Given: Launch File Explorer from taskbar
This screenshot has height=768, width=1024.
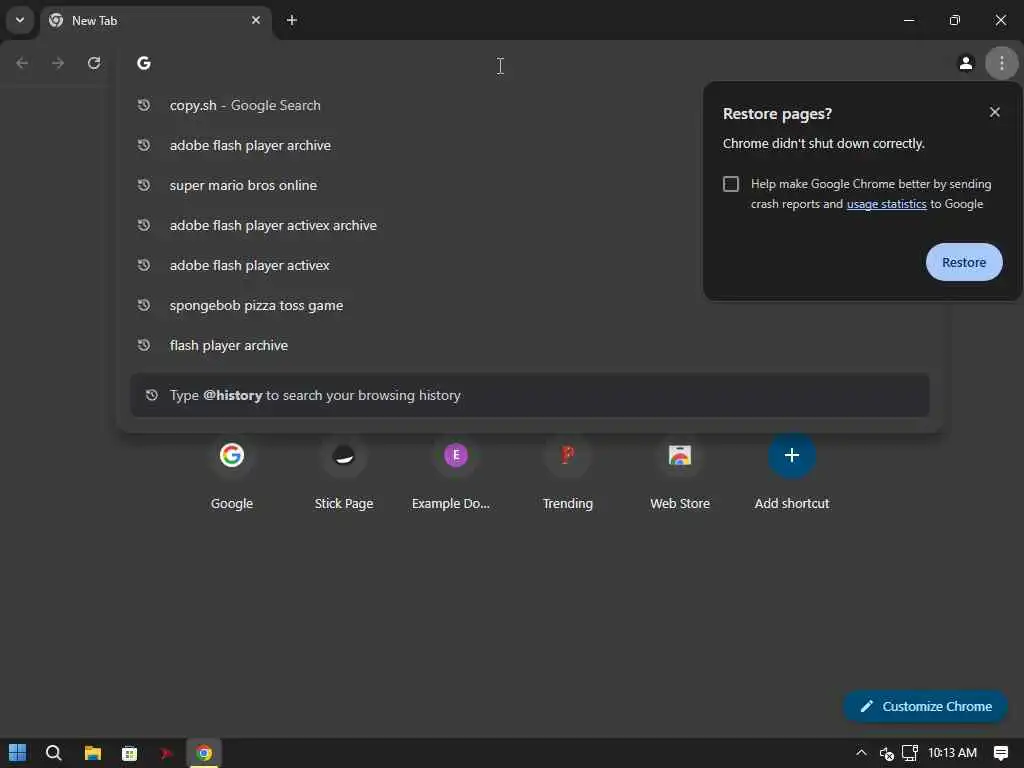Looking at the screenshot, I should click(93, 753).
